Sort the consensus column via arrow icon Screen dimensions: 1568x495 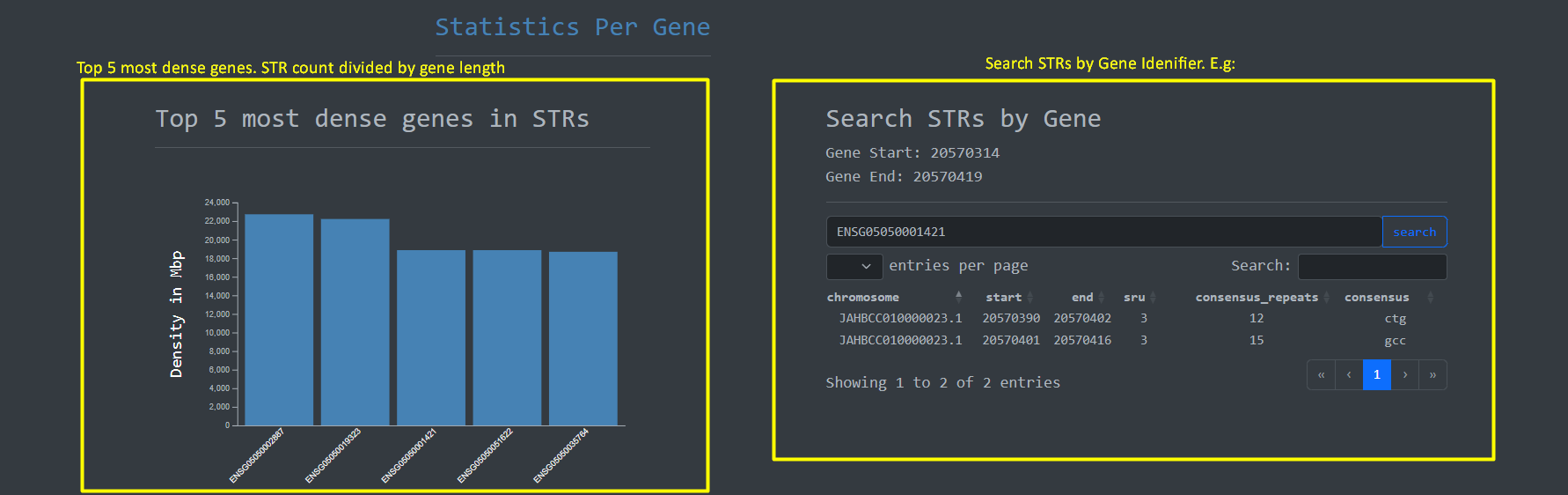[1430, 298]
